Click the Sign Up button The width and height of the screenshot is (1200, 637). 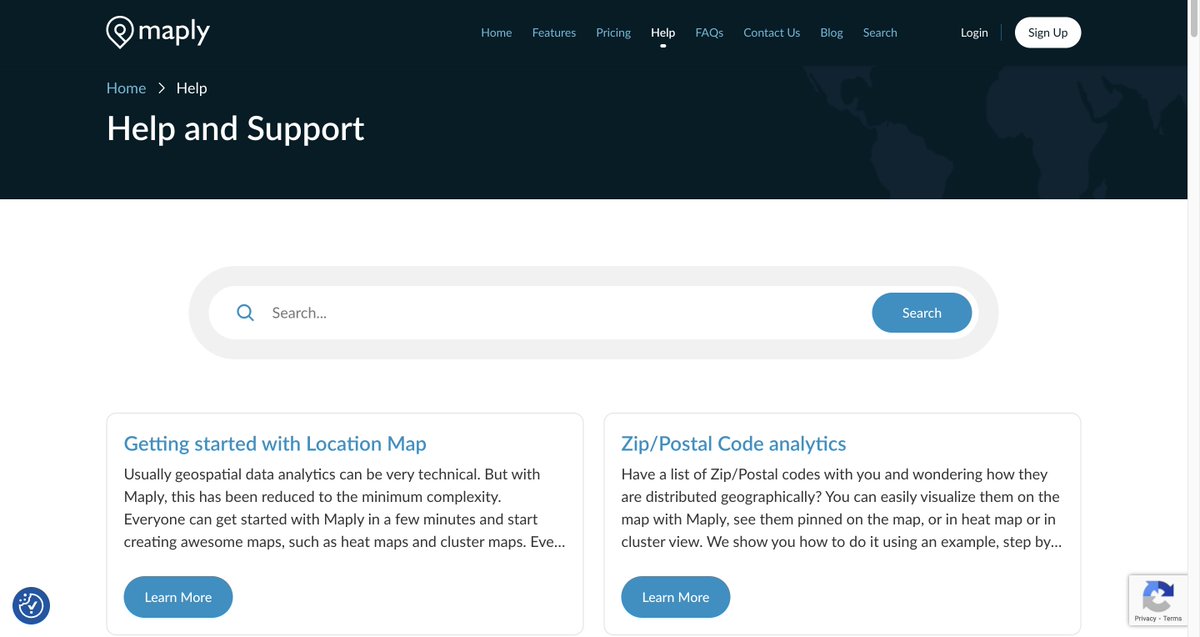click(x=1048, y=32)
